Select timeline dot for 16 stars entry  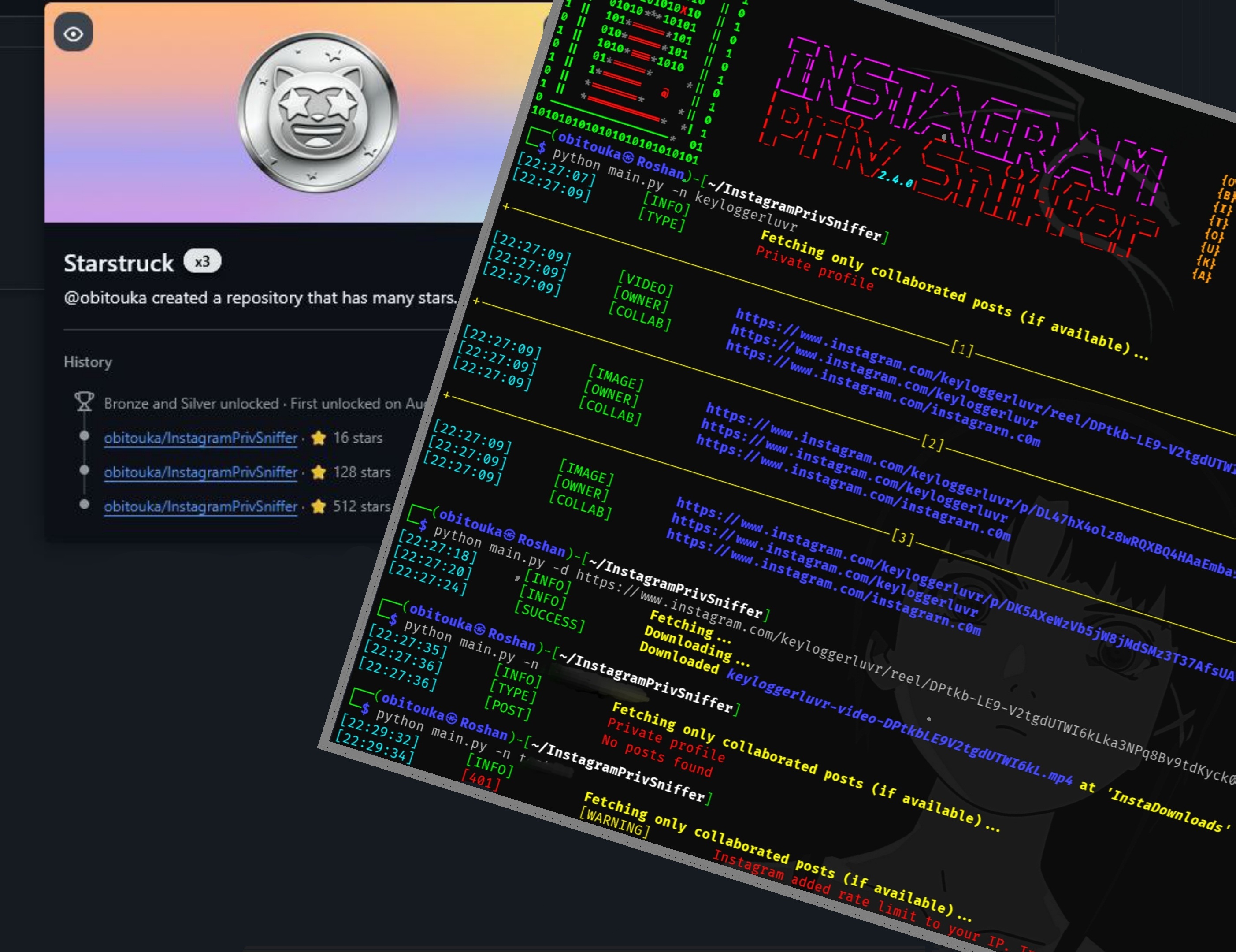[84, 436]
